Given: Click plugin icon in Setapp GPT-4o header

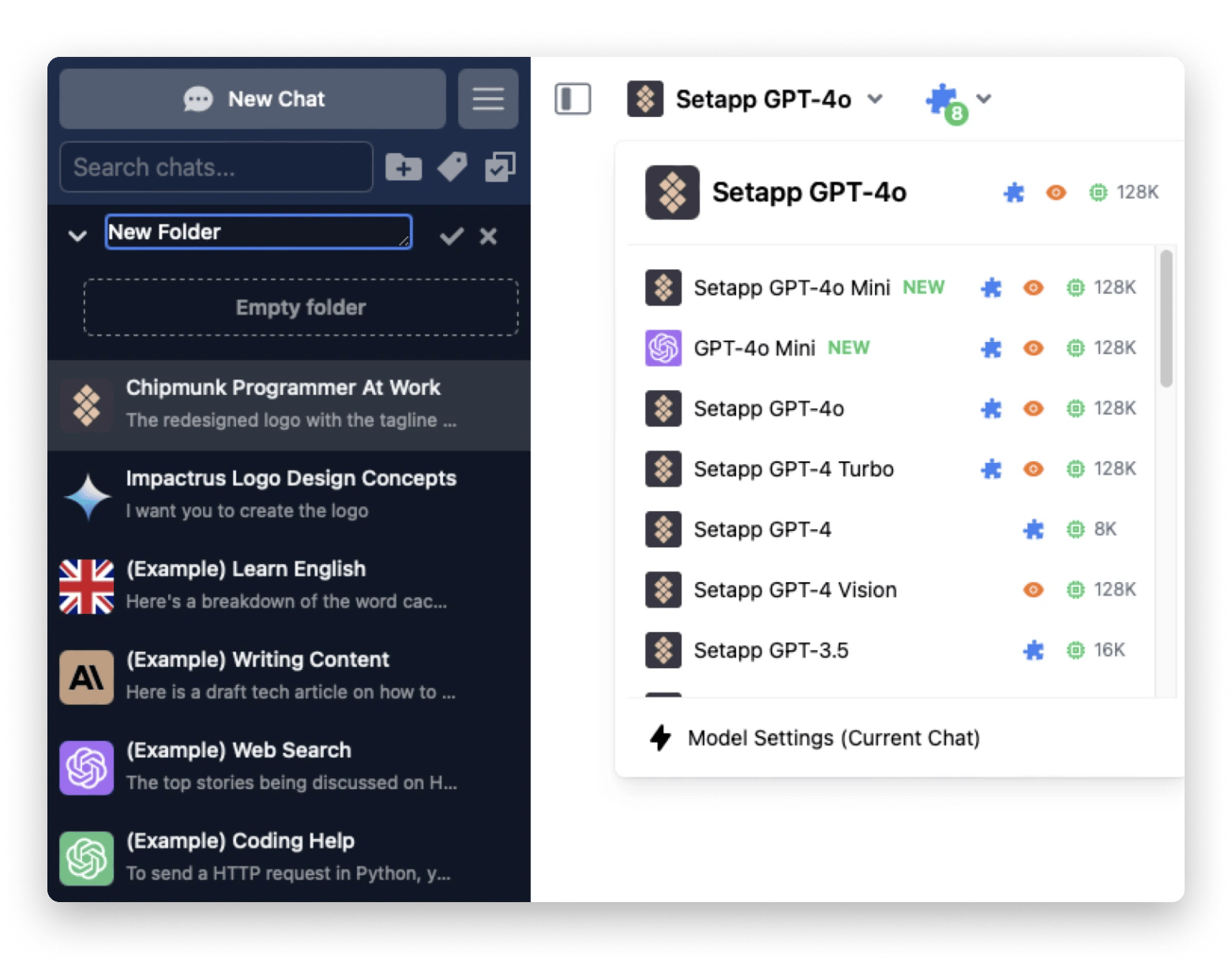Looking at the screenshot, I should (x=1013, y=192).
